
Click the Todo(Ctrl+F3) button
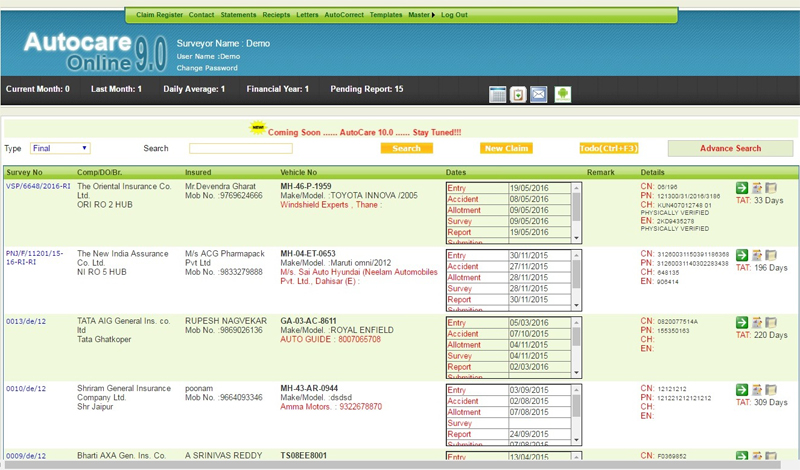tap(609, 149)
